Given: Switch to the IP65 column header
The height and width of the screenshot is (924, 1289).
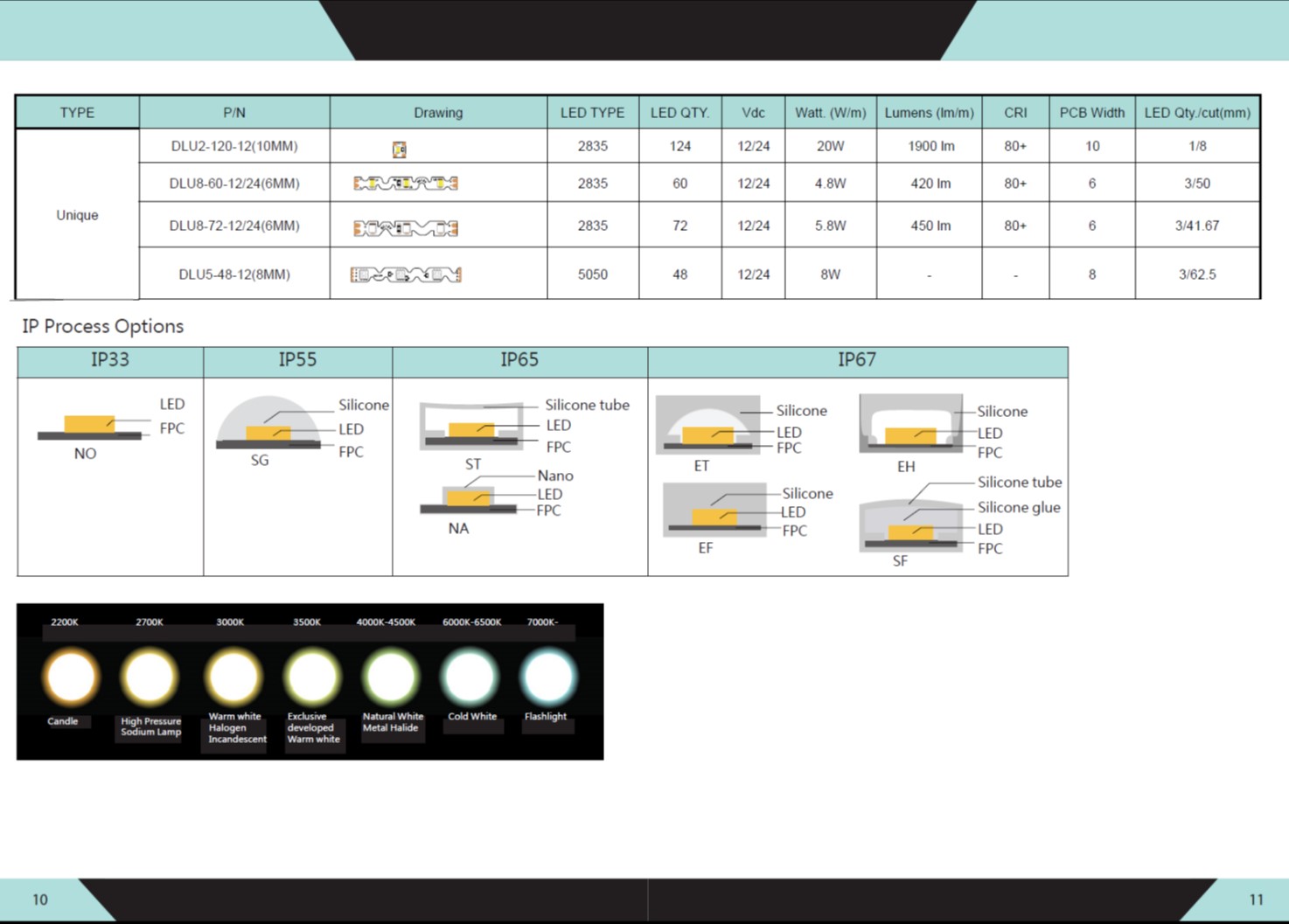Looking at the screenshot, I should pyautogui.click(x=519, y=359).
